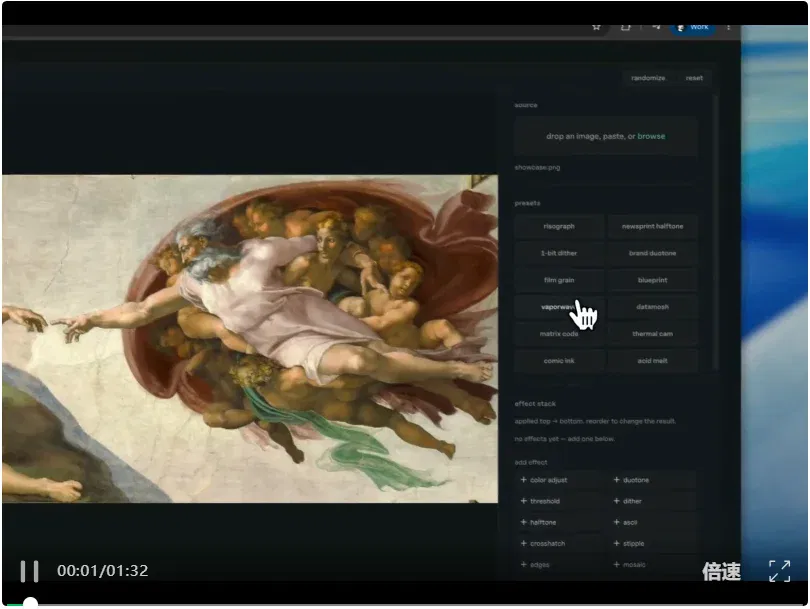
Task: Click the randomize button
Action: [x=648, y=78]
